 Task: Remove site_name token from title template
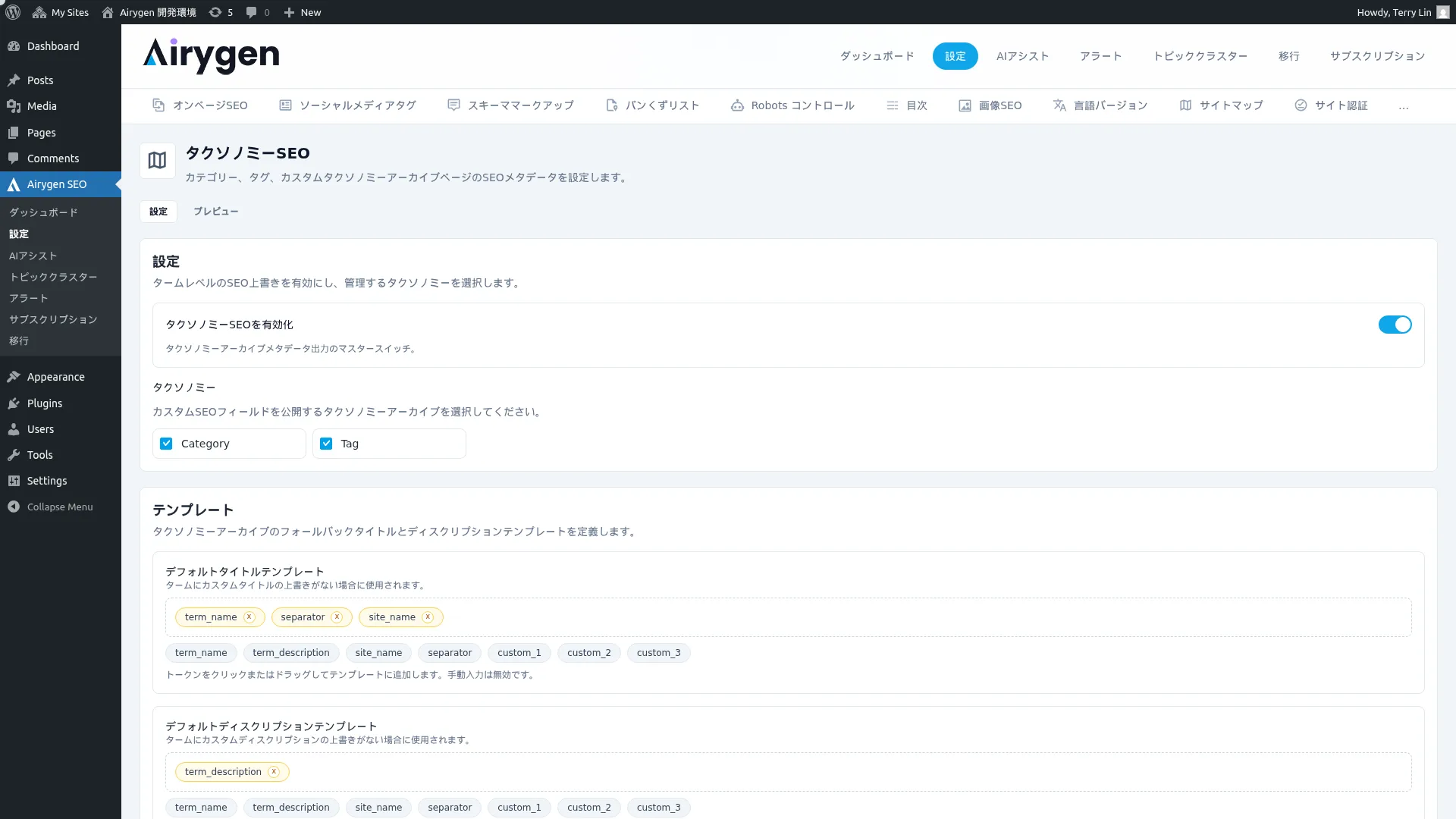pyautogui.click(x=428, y=617)
